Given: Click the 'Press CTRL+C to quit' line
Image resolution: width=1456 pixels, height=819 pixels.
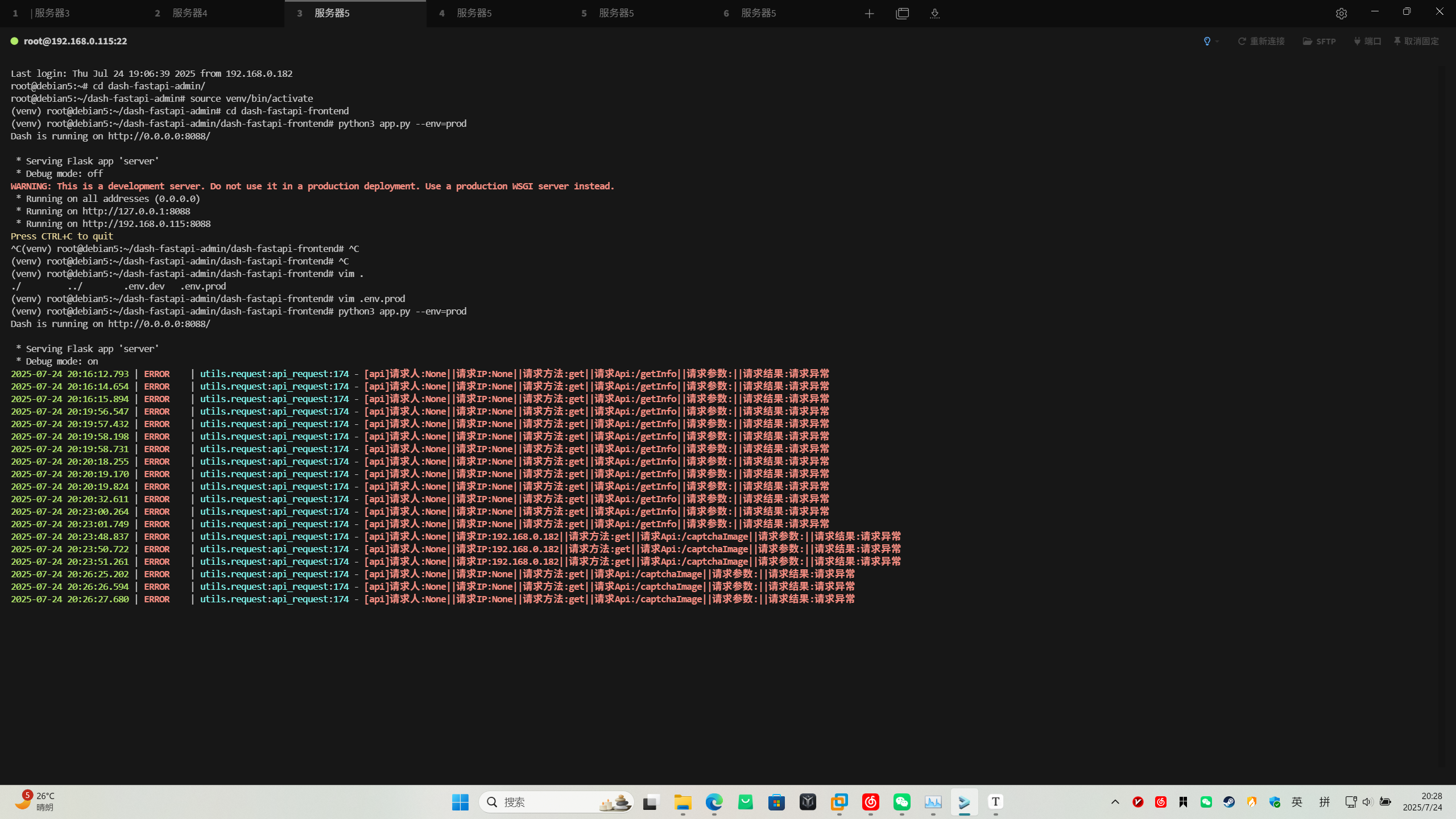Looking at the screenshot, I should [x=61, y=236].
